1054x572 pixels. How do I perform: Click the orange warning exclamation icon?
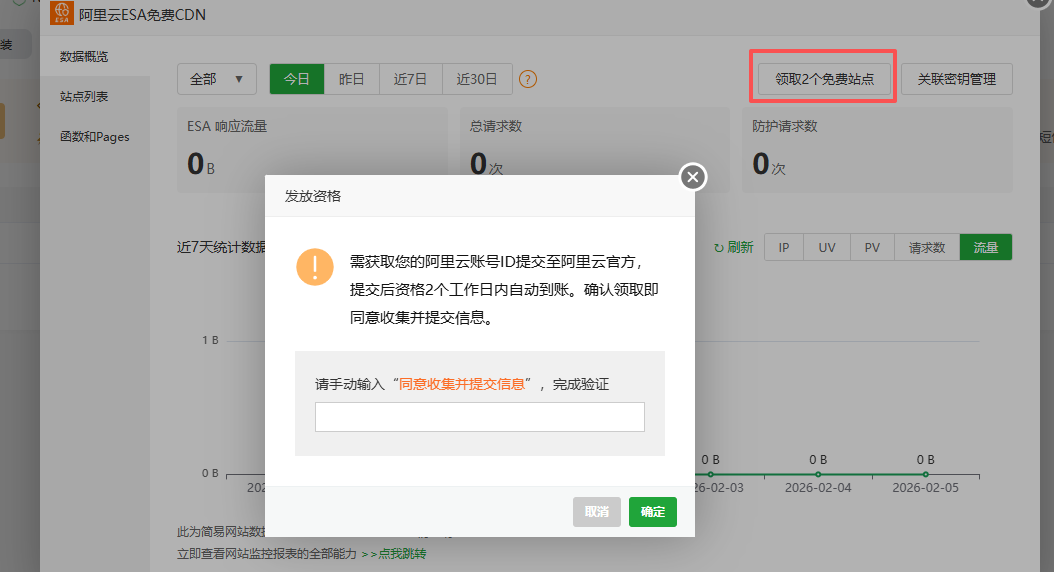pyautogui.click(x=315, y=267)
